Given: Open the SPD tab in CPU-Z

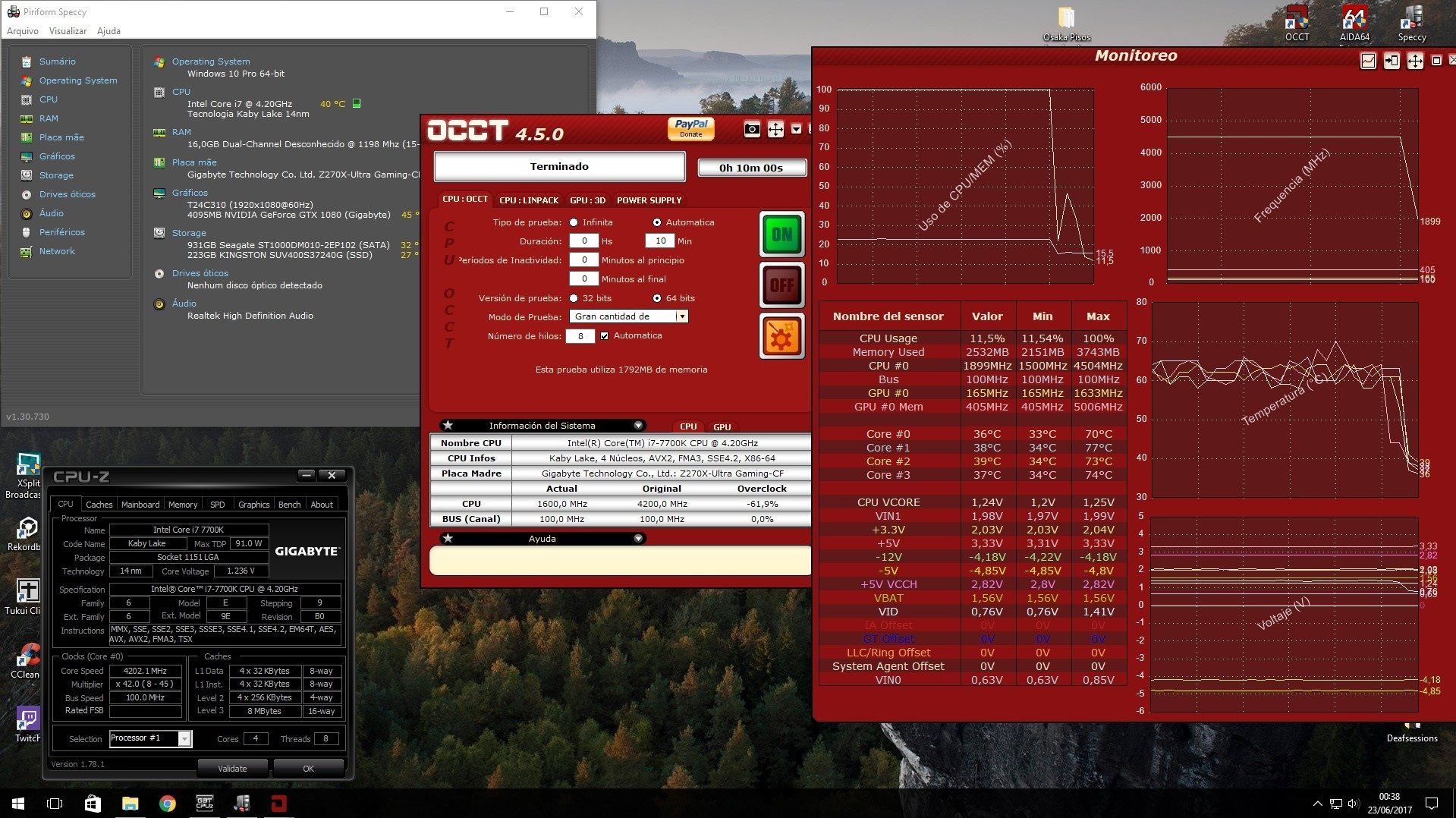Looking at the screenshot, I should (x=217, y=505).
